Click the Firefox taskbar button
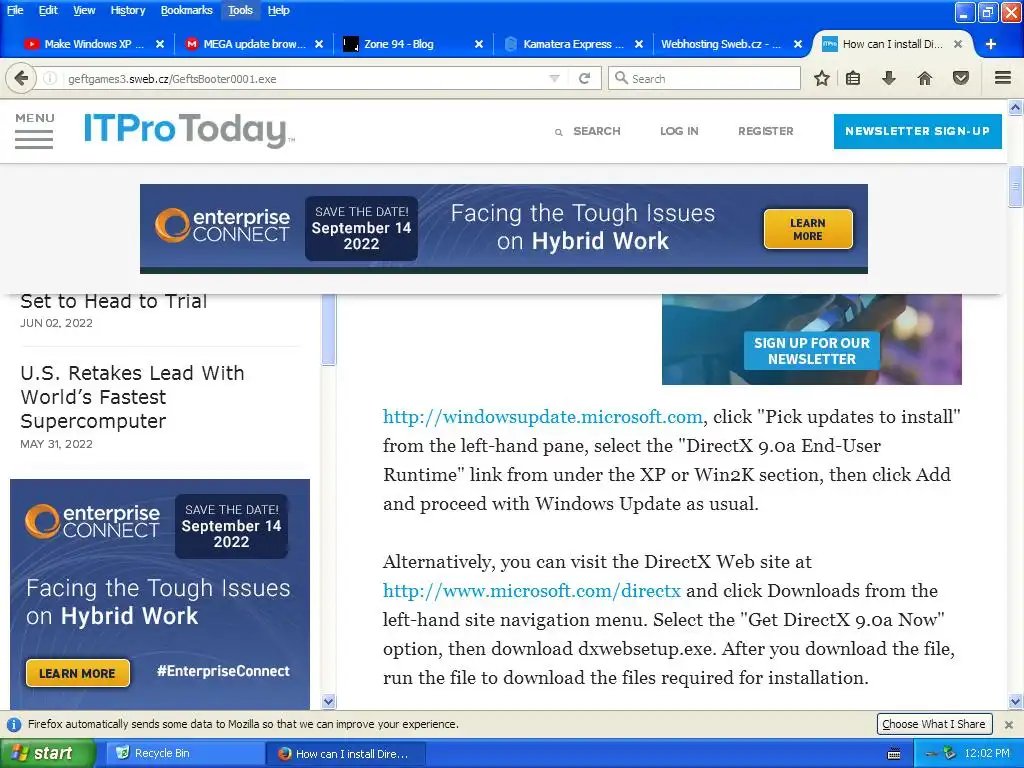Viewport: 1024px width, 768px height. point(346,754)
